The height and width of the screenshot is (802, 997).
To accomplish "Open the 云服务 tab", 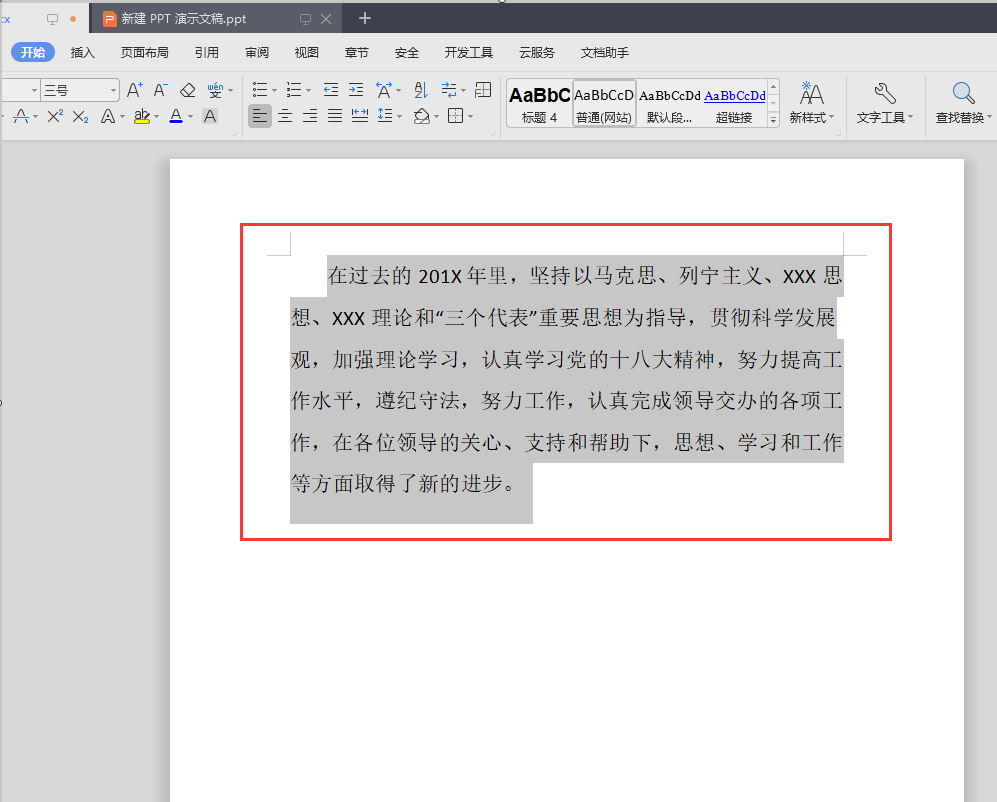I will coord(537,53).
